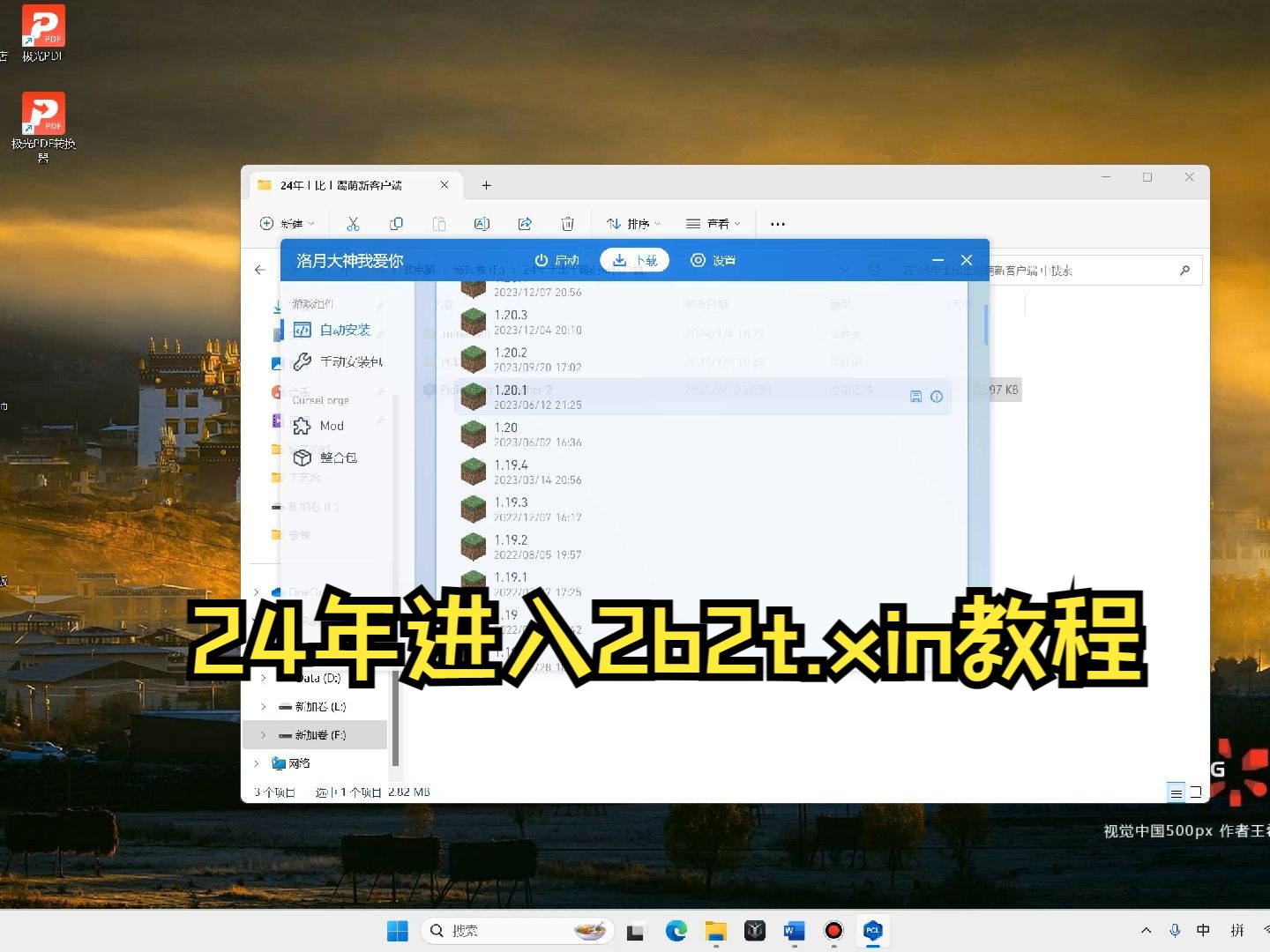This screenshot has height=952, width=1270.
Task: Expand the 网络 network node
Action: (x=256, y=763)
